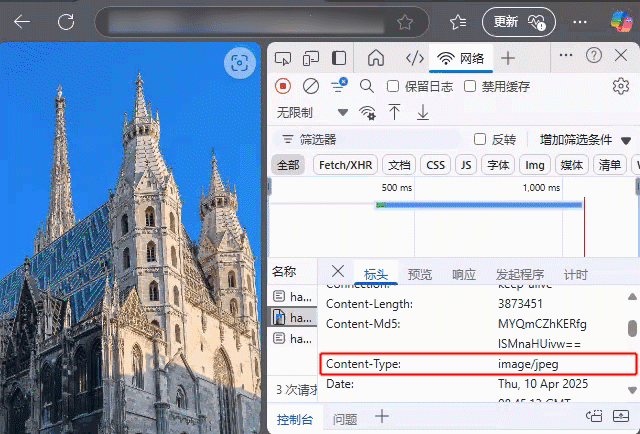
Task: Activate visual search icon on the image
Action: click(x=240, y=63)
